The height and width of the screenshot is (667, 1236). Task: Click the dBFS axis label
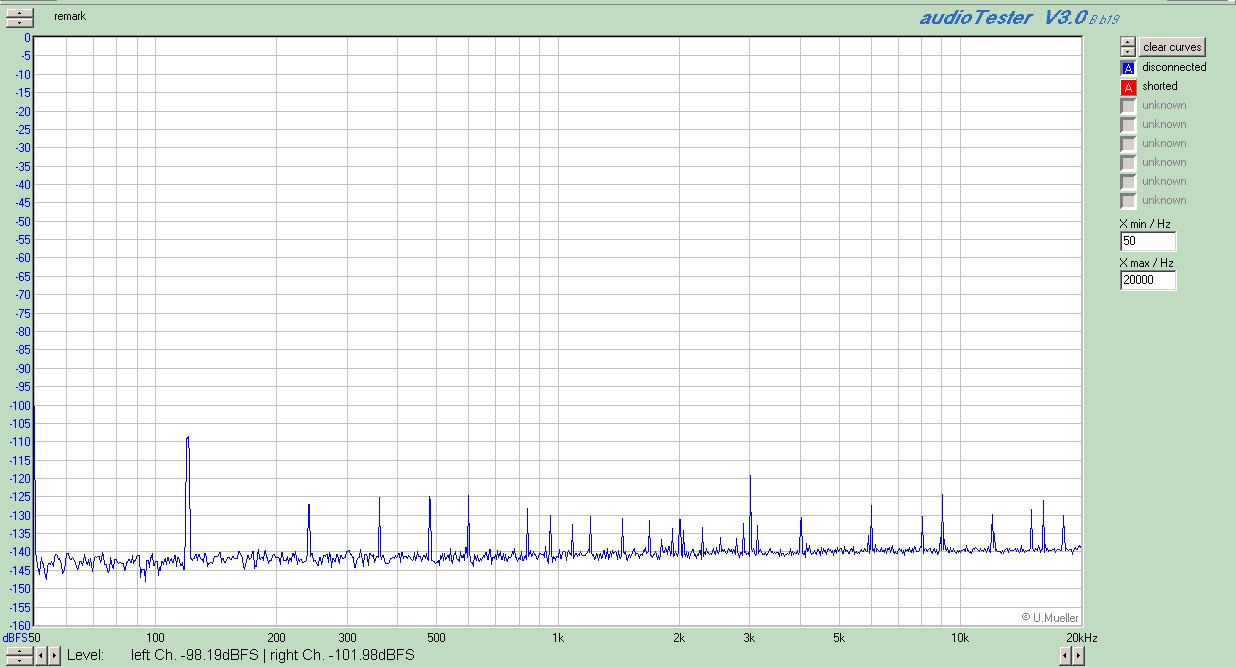(14, 637)
